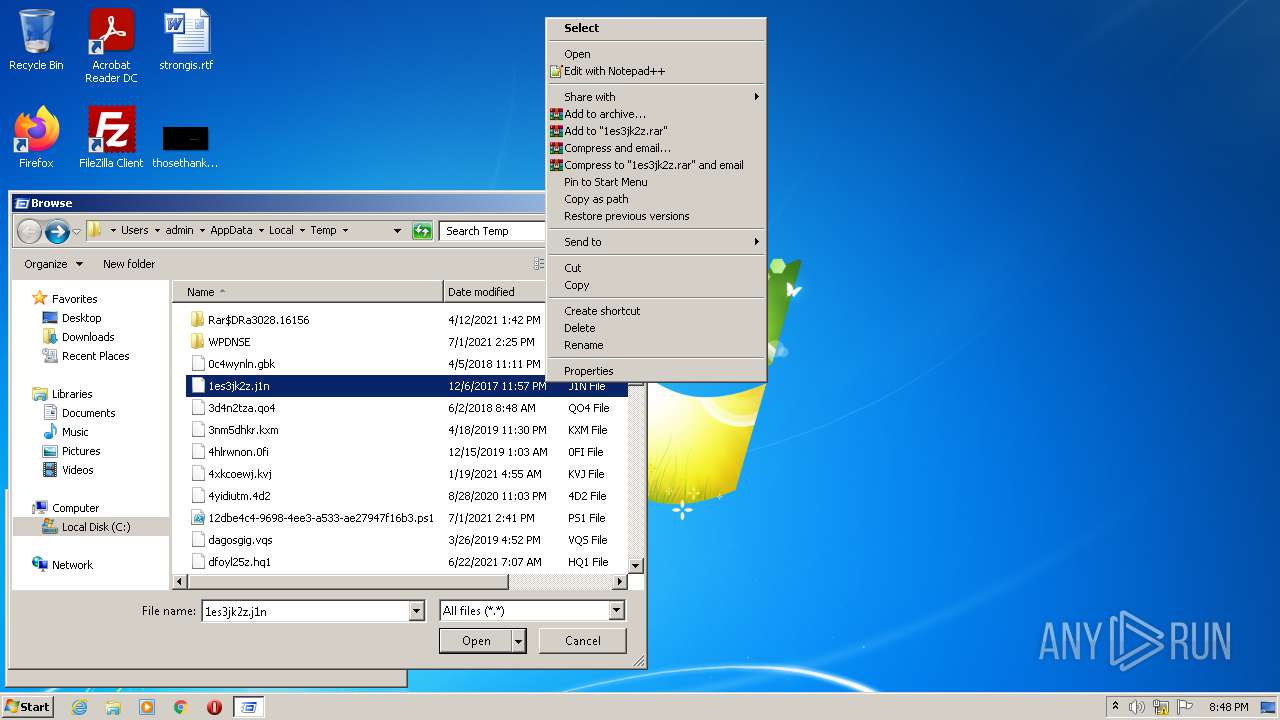Choose Create shortcut in context menu

[x=655, y=311]
